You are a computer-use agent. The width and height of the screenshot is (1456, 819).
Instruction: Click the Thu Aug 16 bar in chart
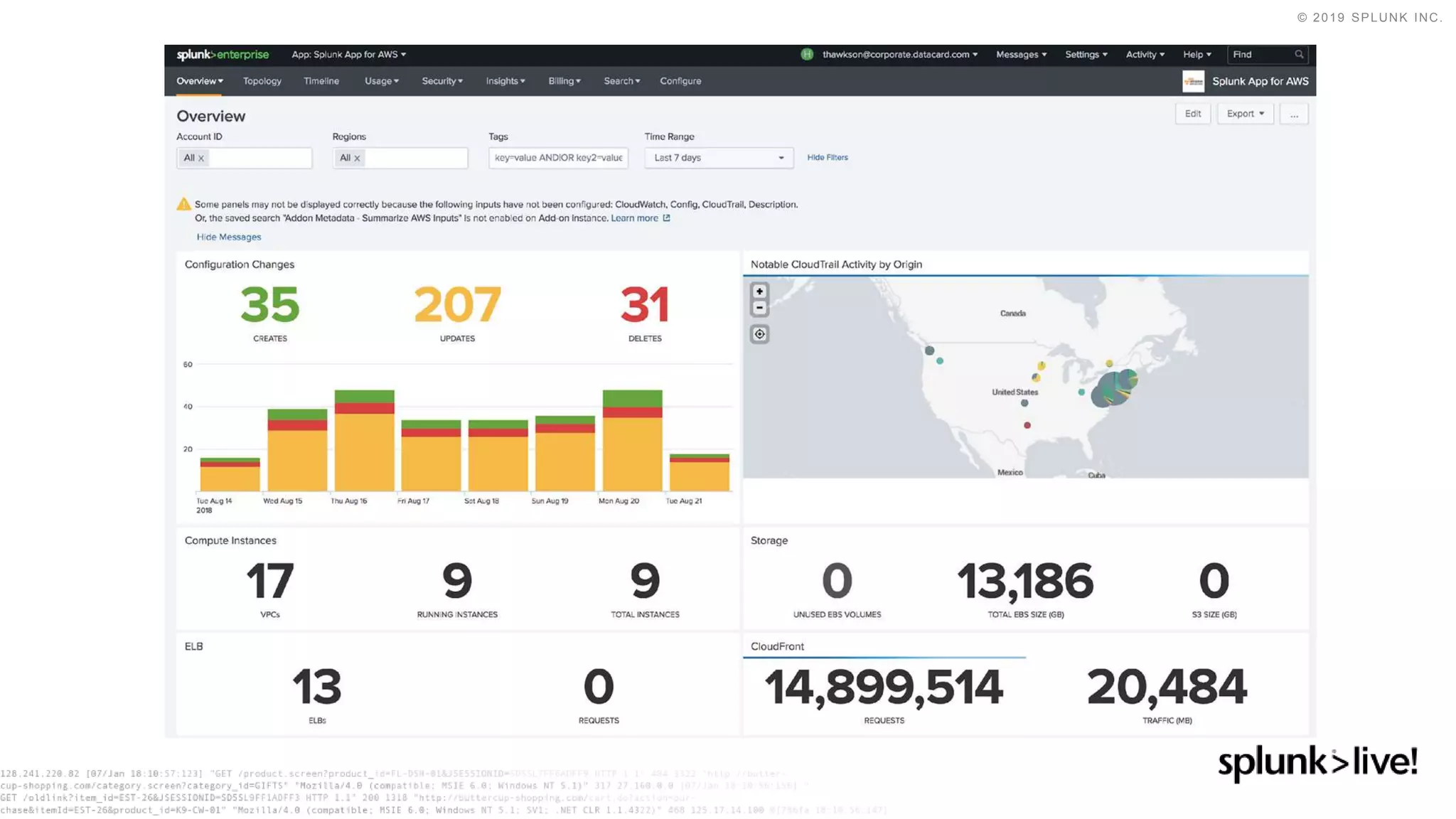[x=364, y=441]
